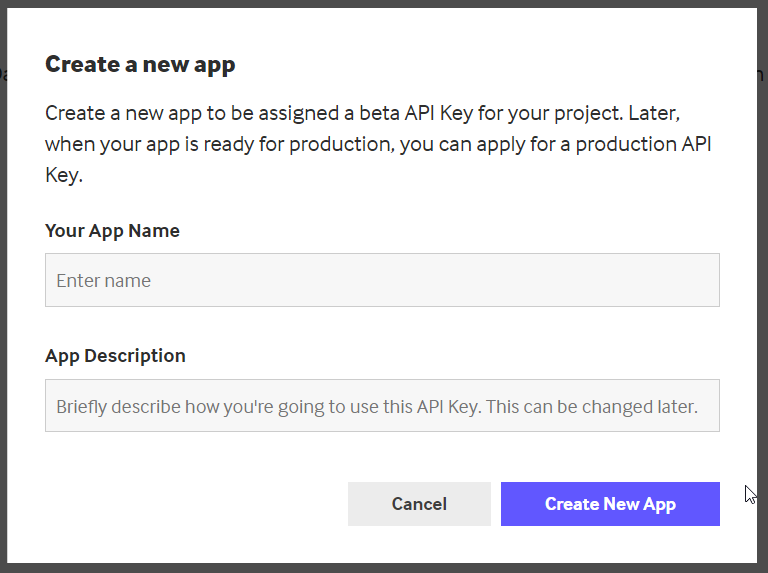The height and width of the screenshot is (573, 768).
Task: Click the "Your App Name" field label
Action: (112, 231)
